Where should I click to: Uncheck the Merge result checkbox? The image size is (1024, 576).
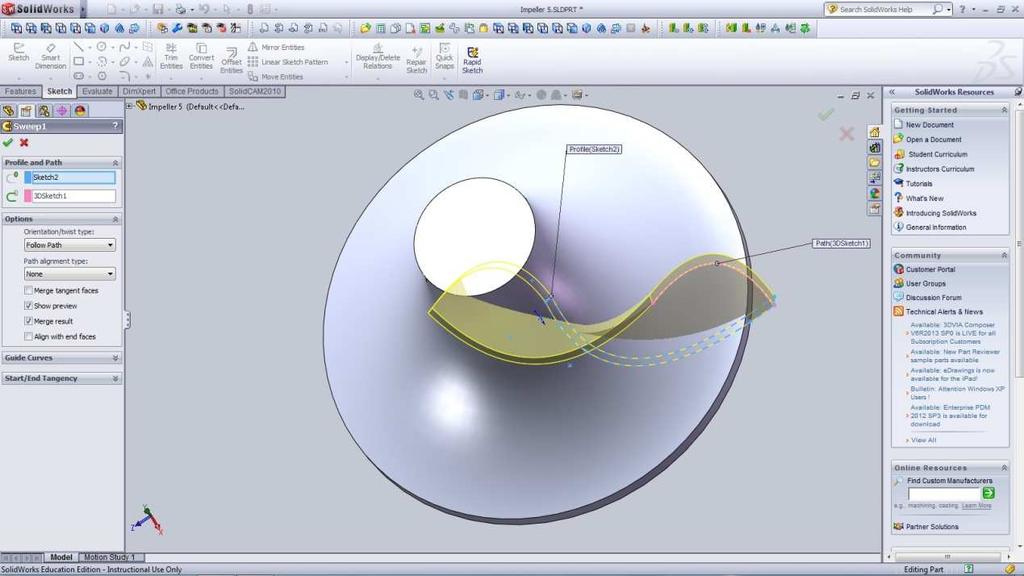(28, 321)
